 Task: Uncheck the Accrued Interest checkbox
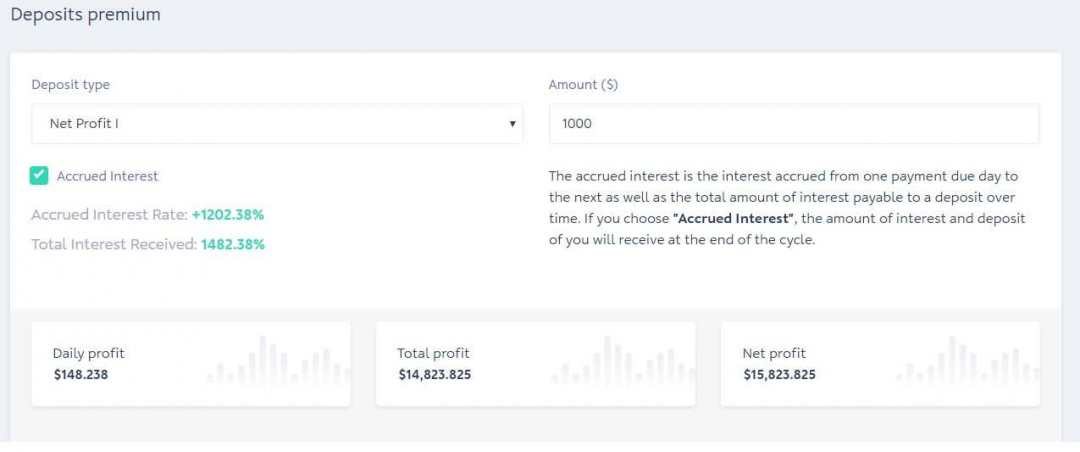tap(39, 176)
